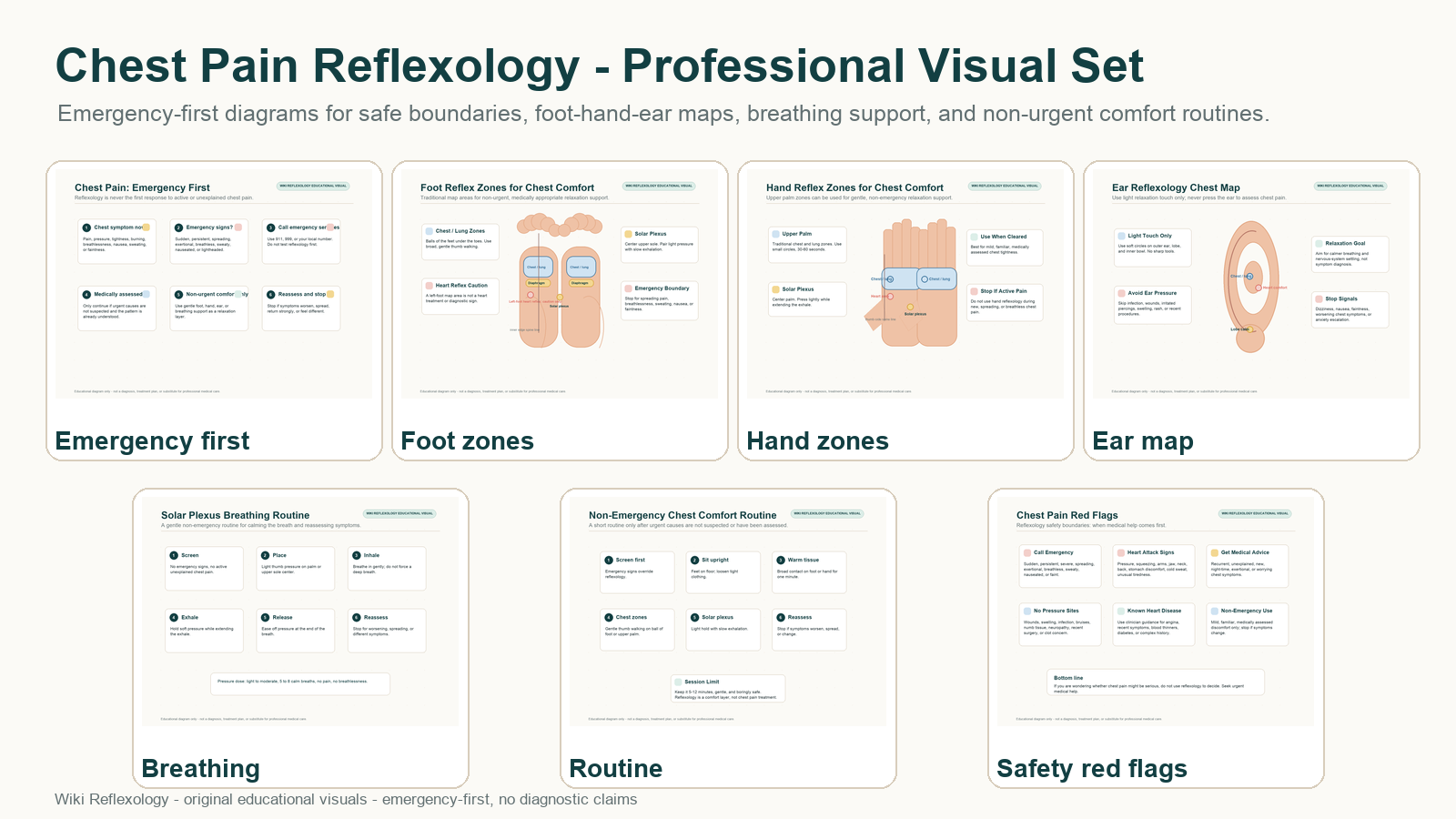Click the 'Session Limit' box in routine diagram

[728, 689]
